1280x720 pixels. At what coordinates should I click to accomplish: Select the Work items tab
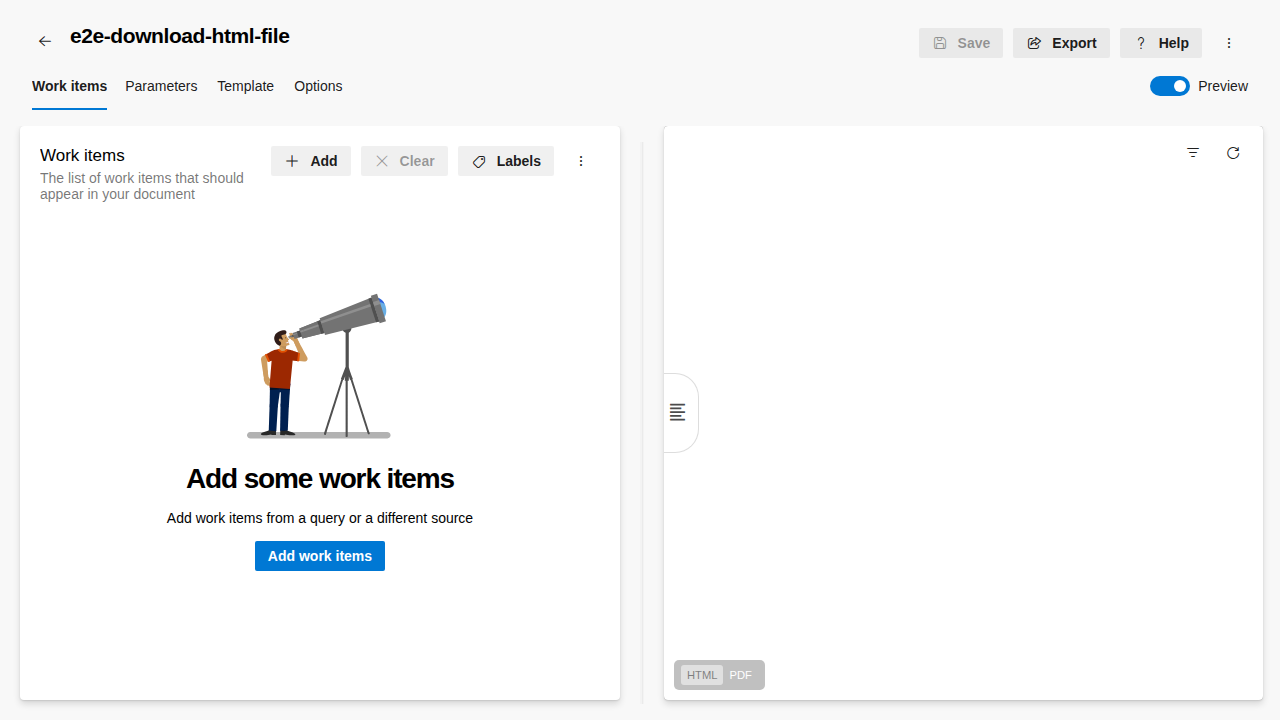click(x=69, y=86)
